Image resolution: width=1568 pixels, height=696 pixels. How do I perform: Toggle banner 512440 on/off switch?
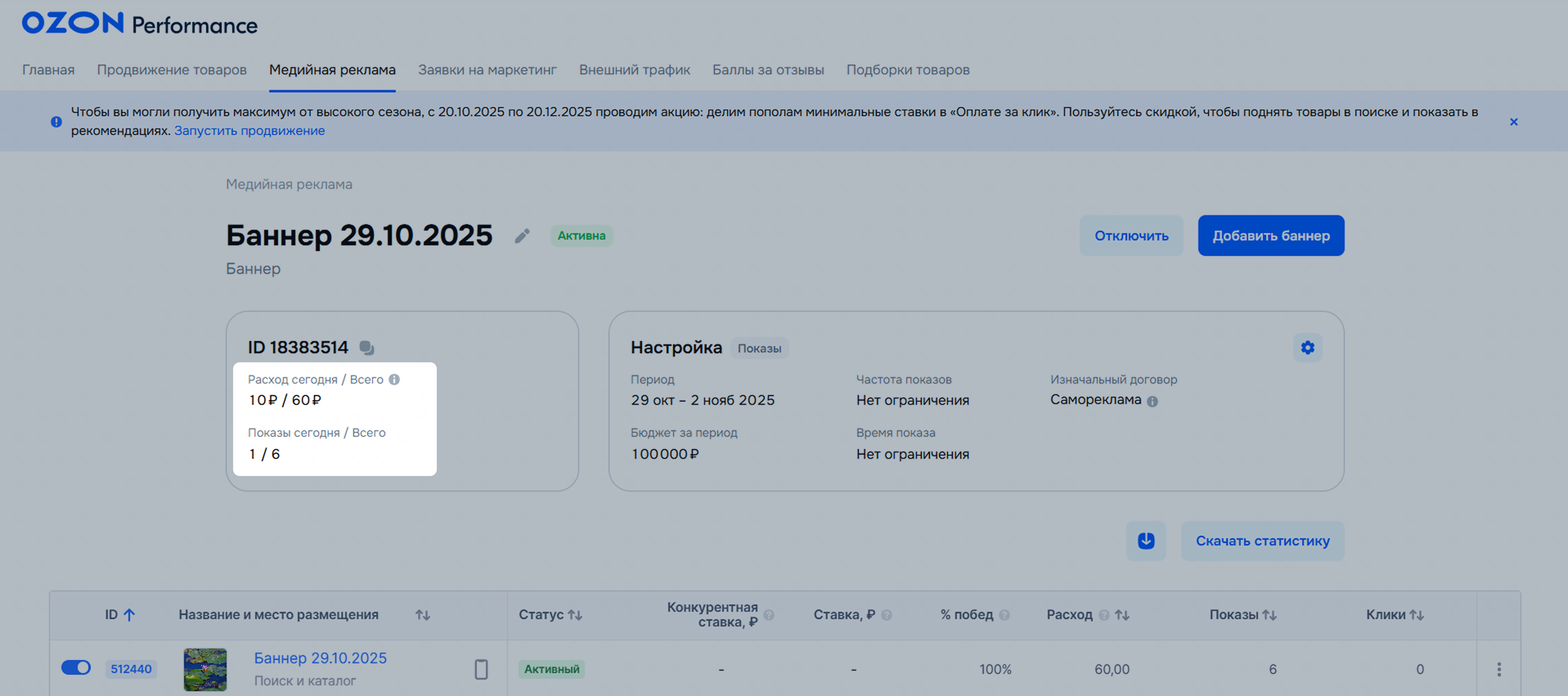click(76, 668)
